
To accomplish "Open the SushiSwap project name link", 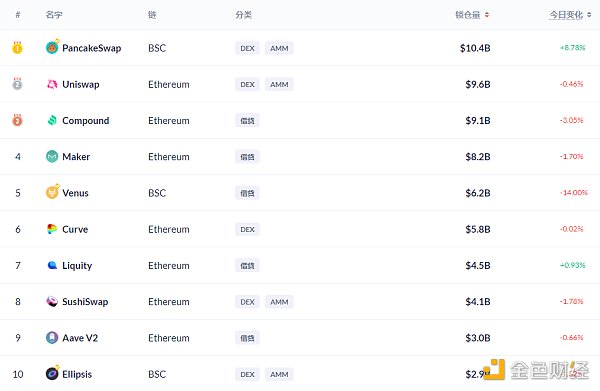I will [85, 302].
